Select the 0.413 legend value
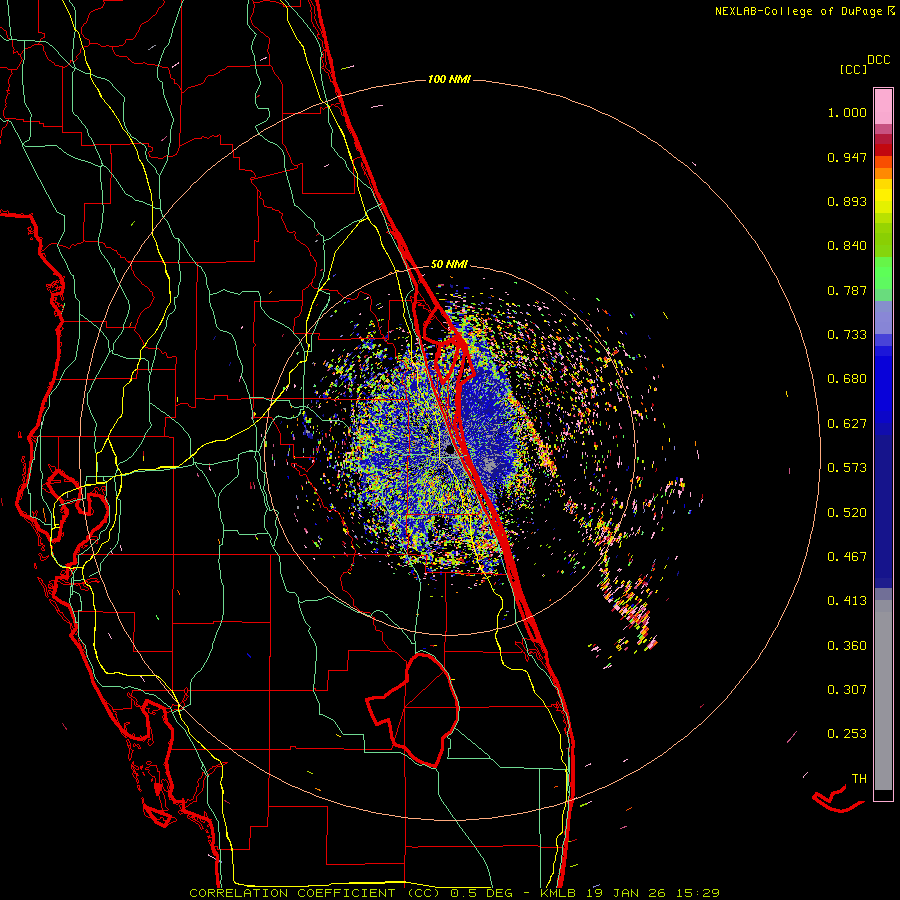This screenshot has width=900, height=900. tap(847, 601)
